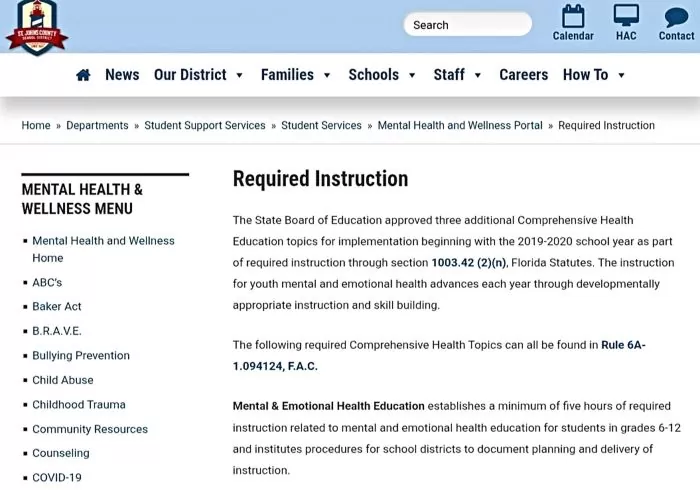Expand the Families dropdown arrow
The height and width of the screenshot is (490, 700).
(326, 76)
